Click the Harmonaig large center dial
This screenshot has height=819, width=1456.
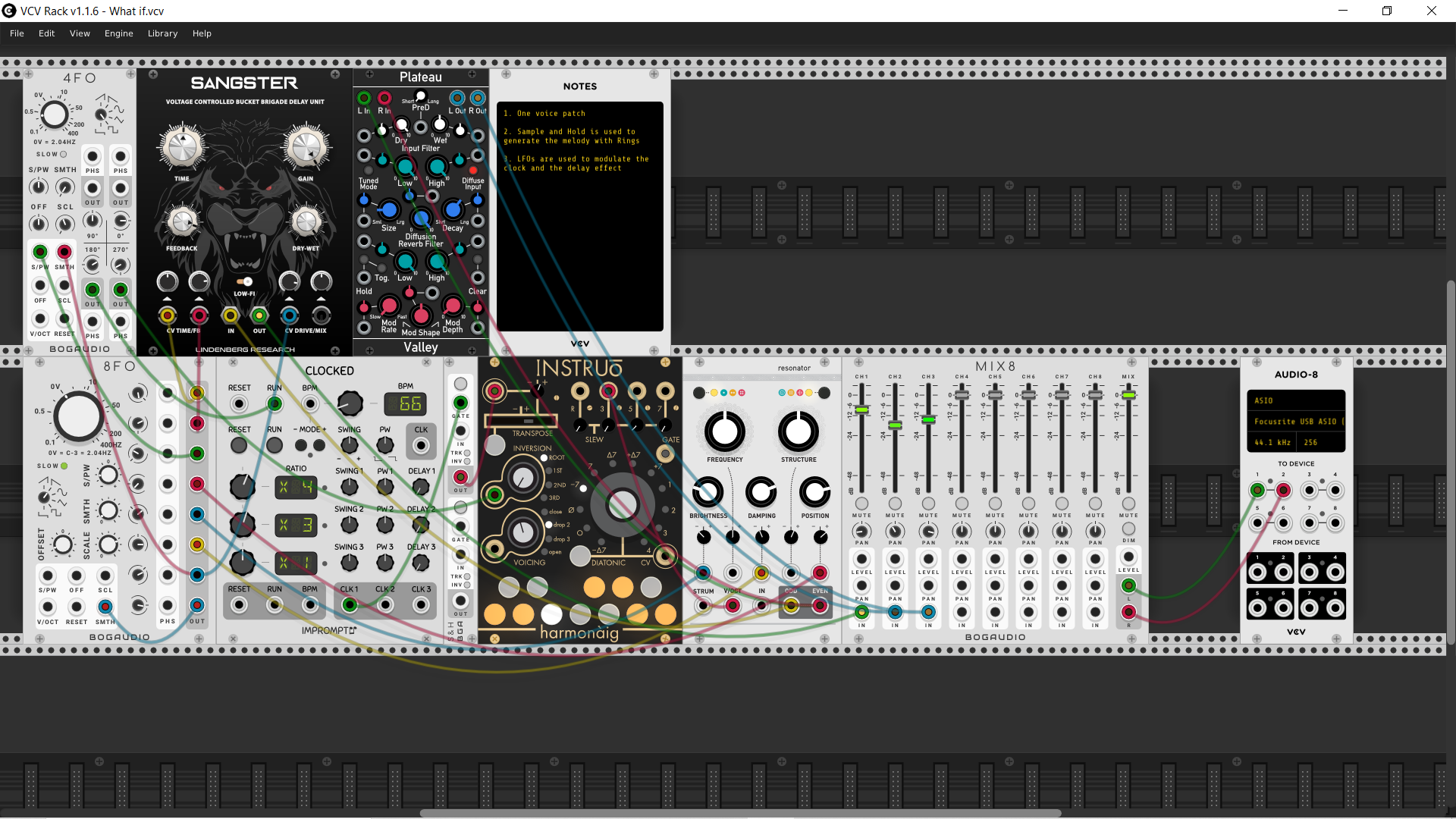622,504
